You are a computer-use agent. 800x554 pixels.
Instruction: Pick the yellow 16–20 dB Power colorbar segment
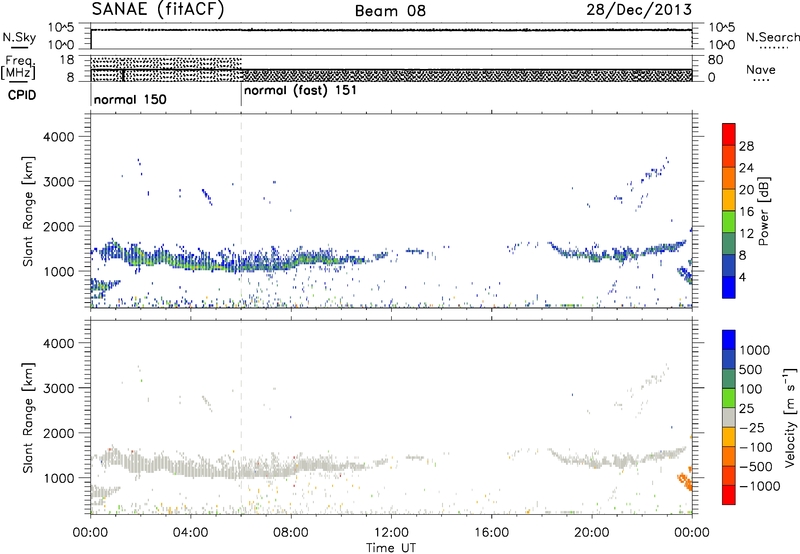tap(729, 199)
